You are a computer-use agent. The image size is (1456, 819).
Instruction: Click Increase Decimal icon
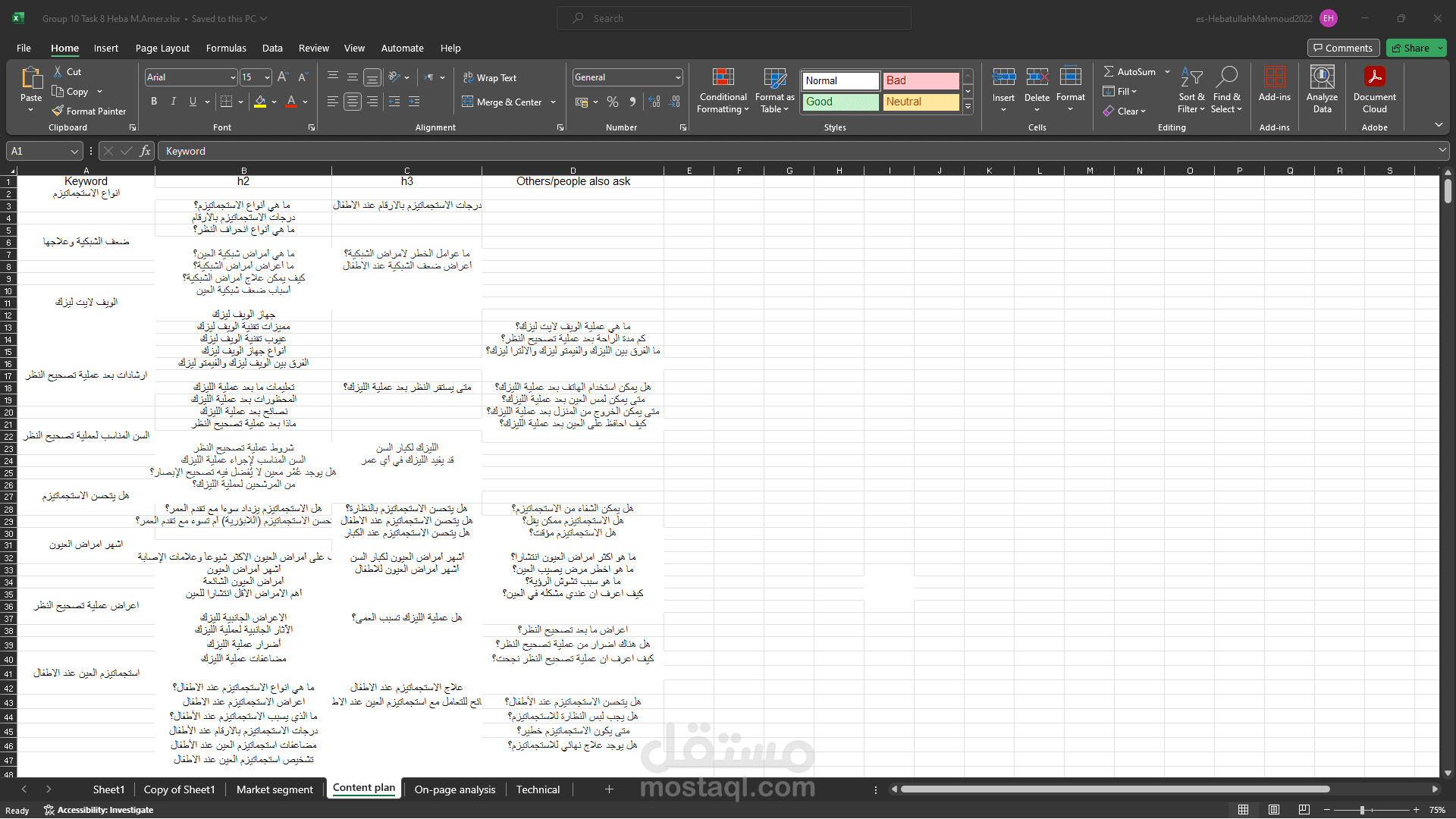click(654, 102)
